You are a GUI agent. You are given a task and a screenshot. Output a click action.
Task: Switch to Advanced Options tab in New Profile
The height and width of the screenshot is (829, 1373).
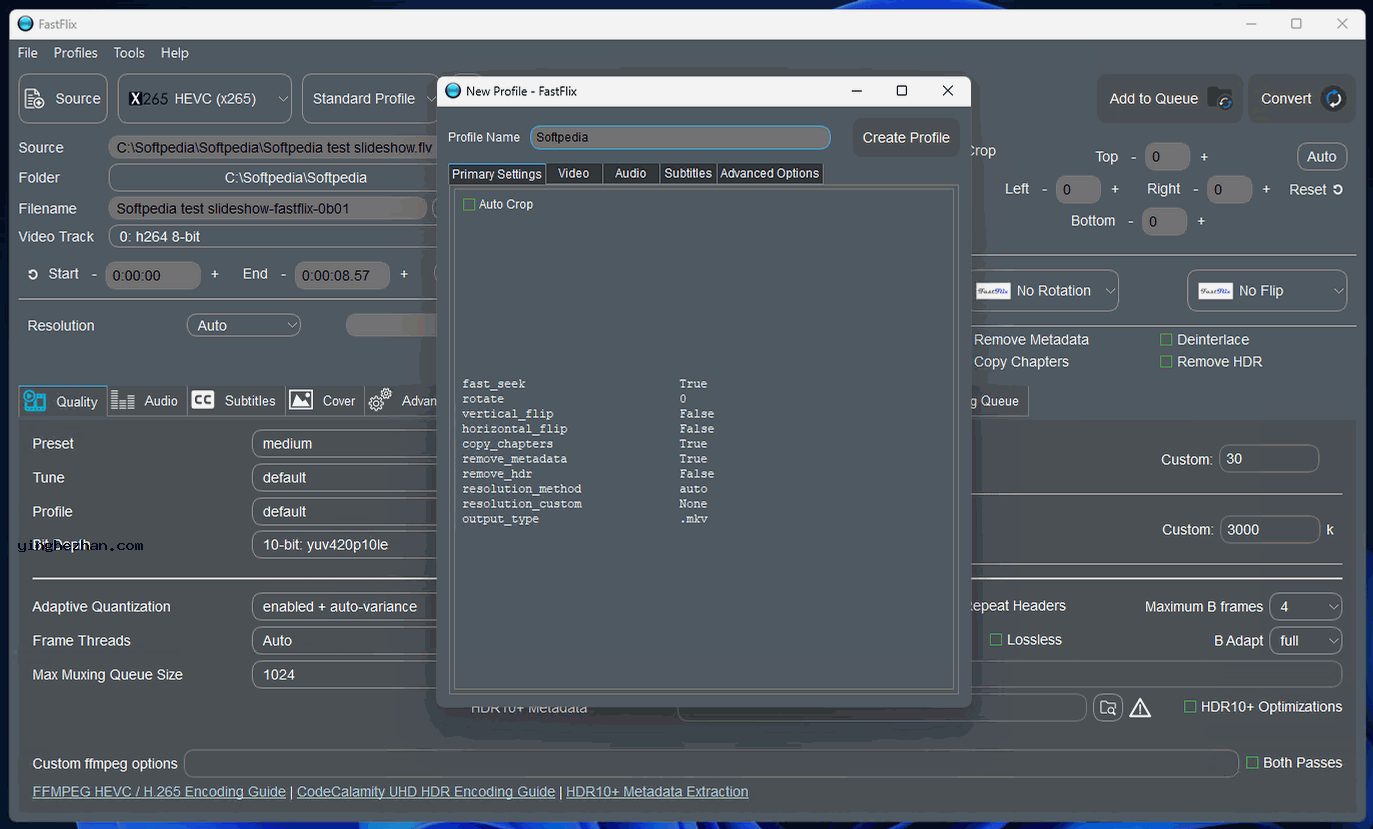770,173
